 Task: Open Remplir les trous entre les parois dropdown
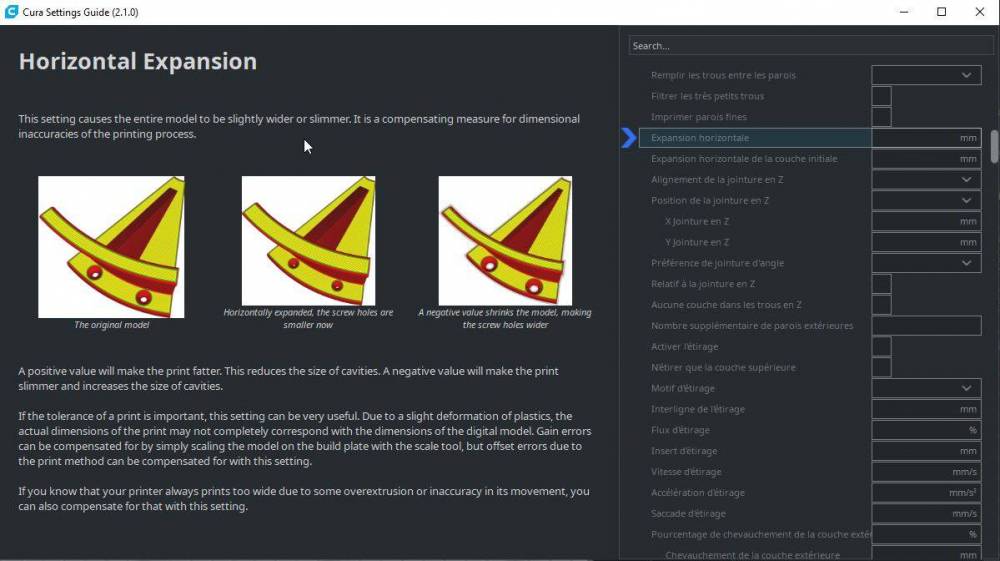tap(926, 75)
